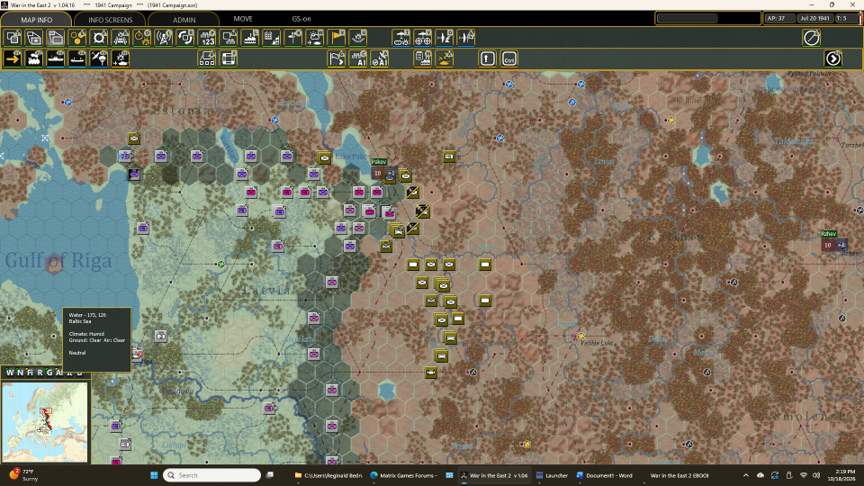Toggle the radio tower map overlay icon
This screenshot has width=864, height=486.
[x=164, y=37]
